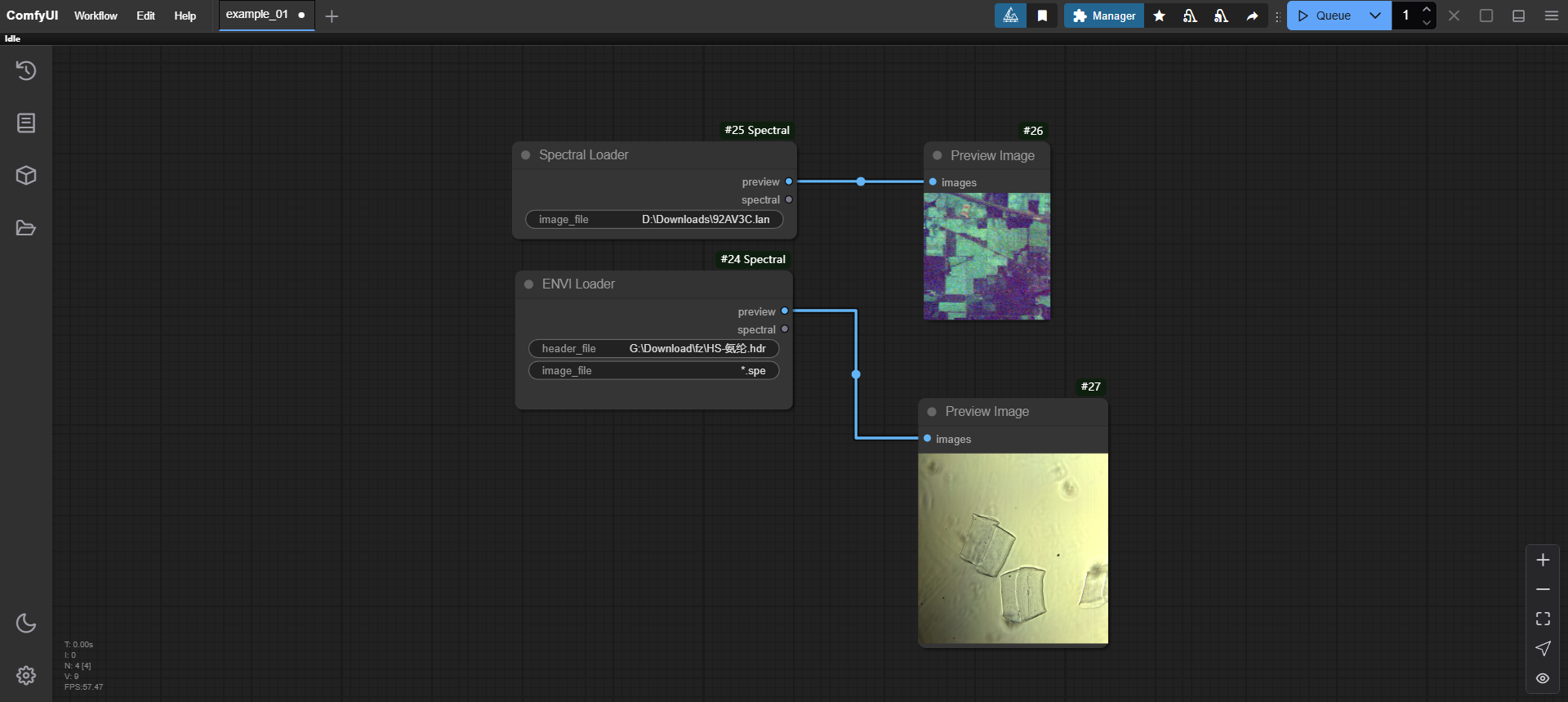1568x702 pixels.
Task: Open the node library cube icon
Action: (26, 175)
